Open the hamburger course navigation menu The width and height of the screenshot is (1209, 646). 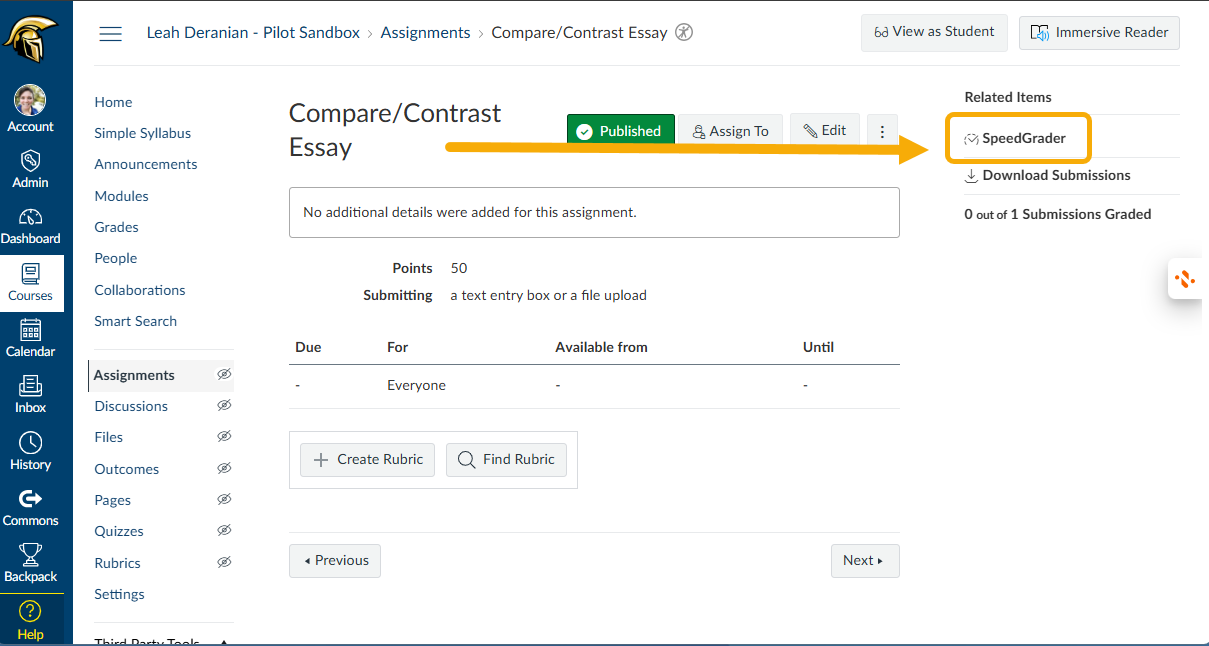pos(111,33)
